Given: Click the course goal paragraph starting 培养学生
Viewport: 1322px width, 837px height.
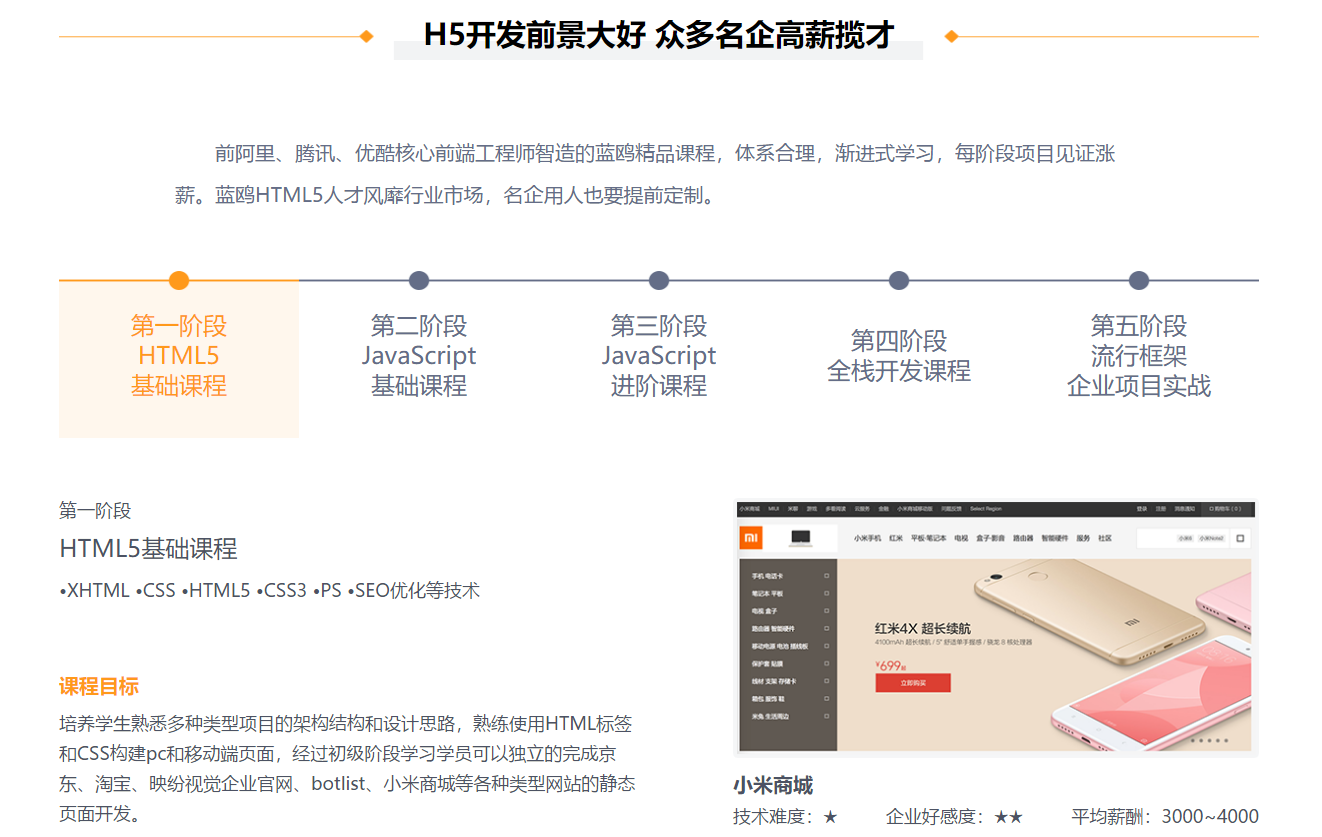Looking at the screenshot, I should (347, 768).
